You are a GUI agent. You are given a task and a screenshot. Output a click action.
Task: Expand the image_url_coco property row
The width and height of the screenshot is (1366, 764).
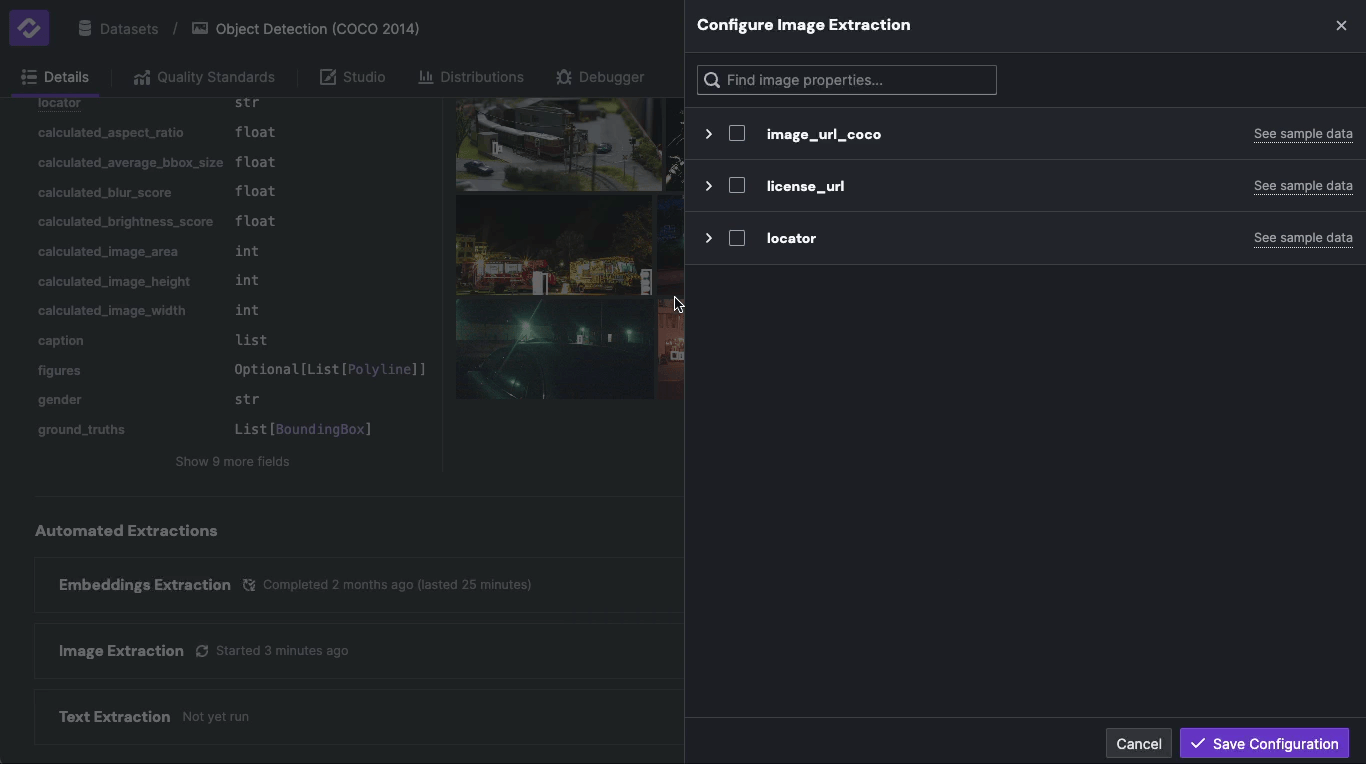click(708, 133)
